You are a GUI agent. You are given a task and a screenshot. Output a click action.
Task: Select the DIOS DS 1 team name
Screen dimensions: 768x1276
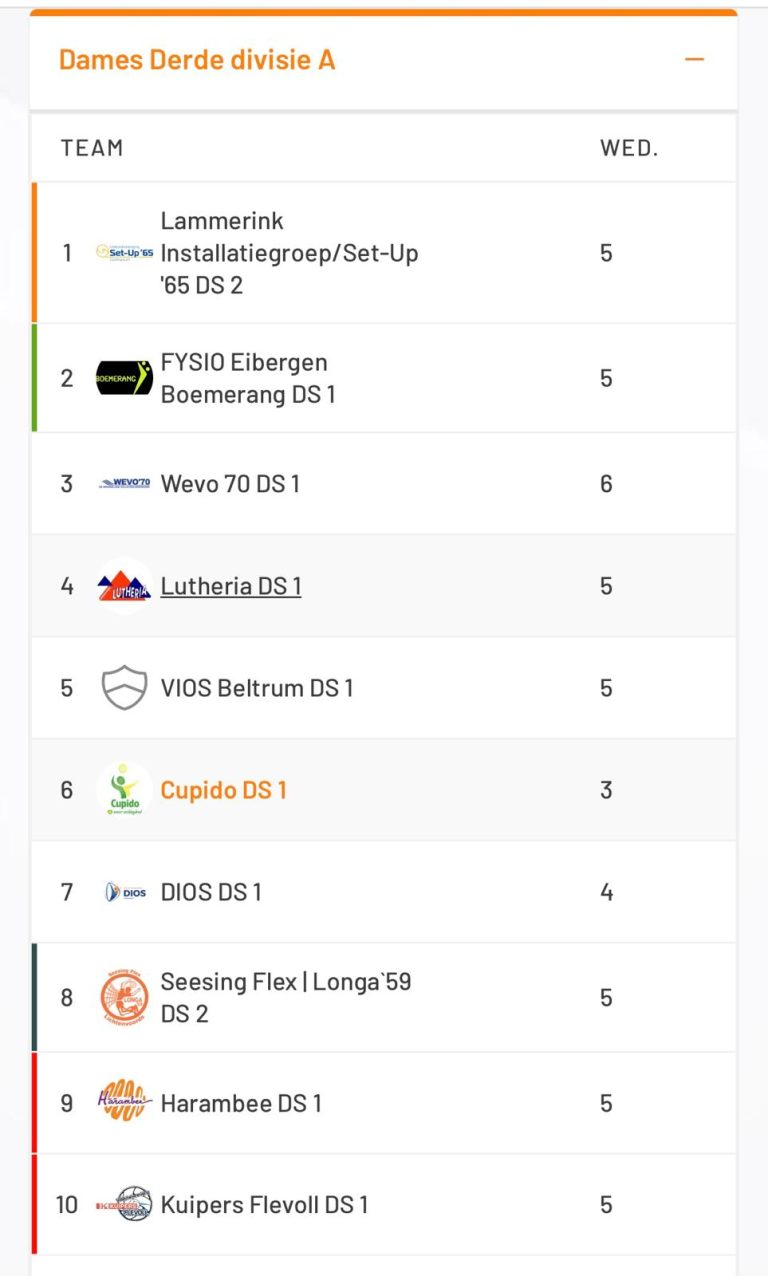211,892
